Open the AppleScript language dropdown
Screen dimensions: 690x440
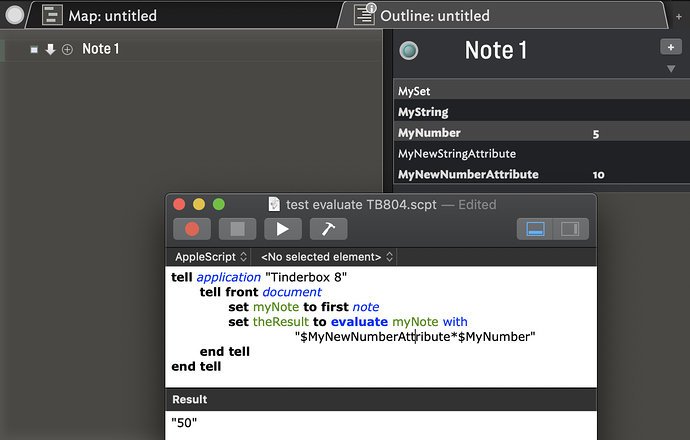211,257
